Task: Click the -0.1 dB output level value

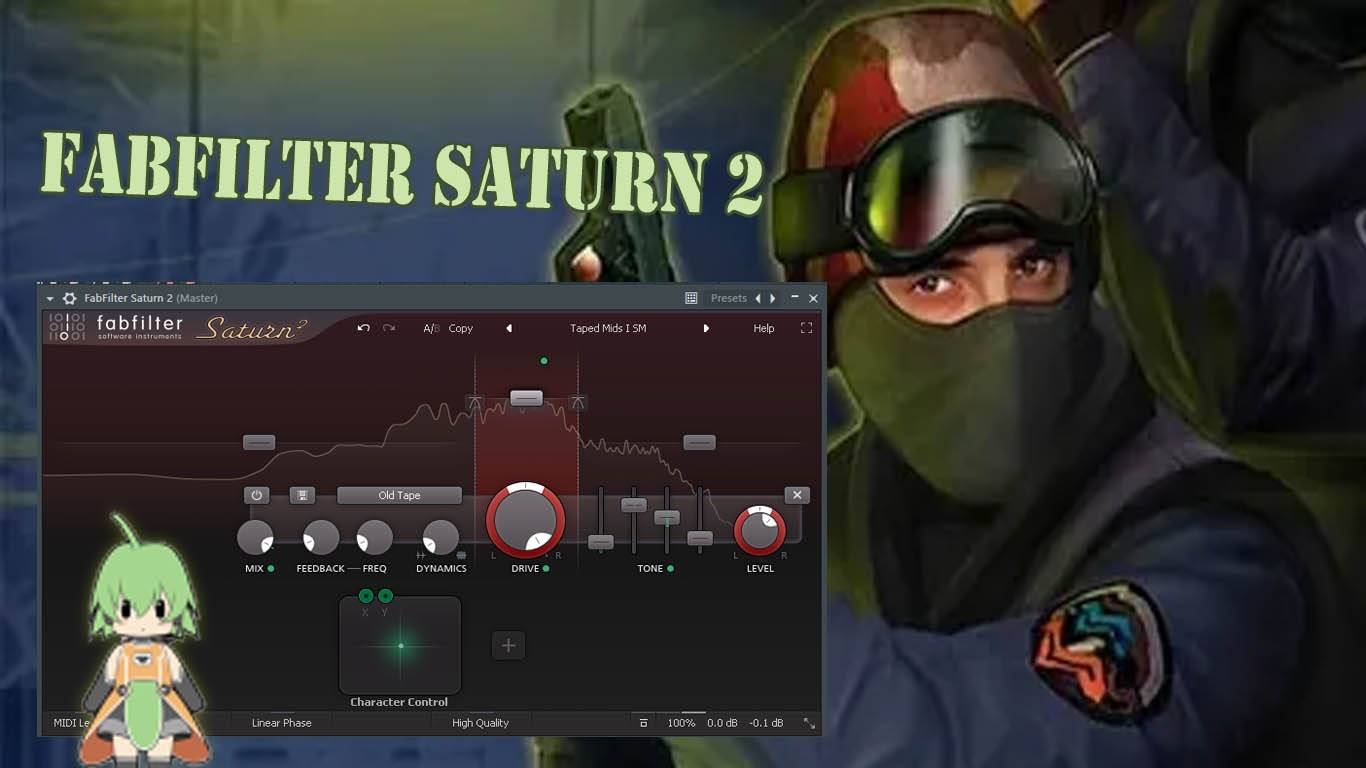Action: [767, 723]
